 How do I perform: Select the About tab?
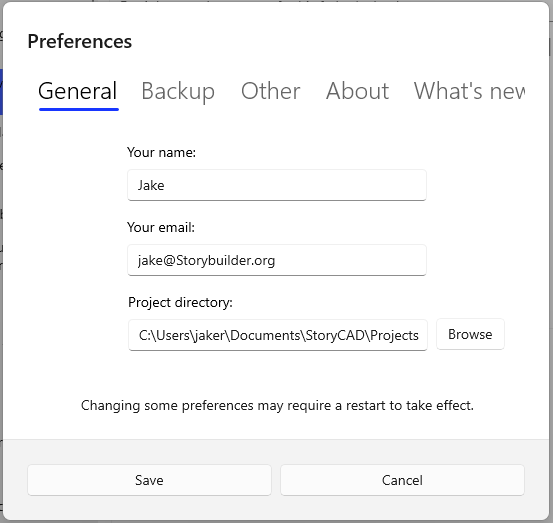(x=357, y=91)
